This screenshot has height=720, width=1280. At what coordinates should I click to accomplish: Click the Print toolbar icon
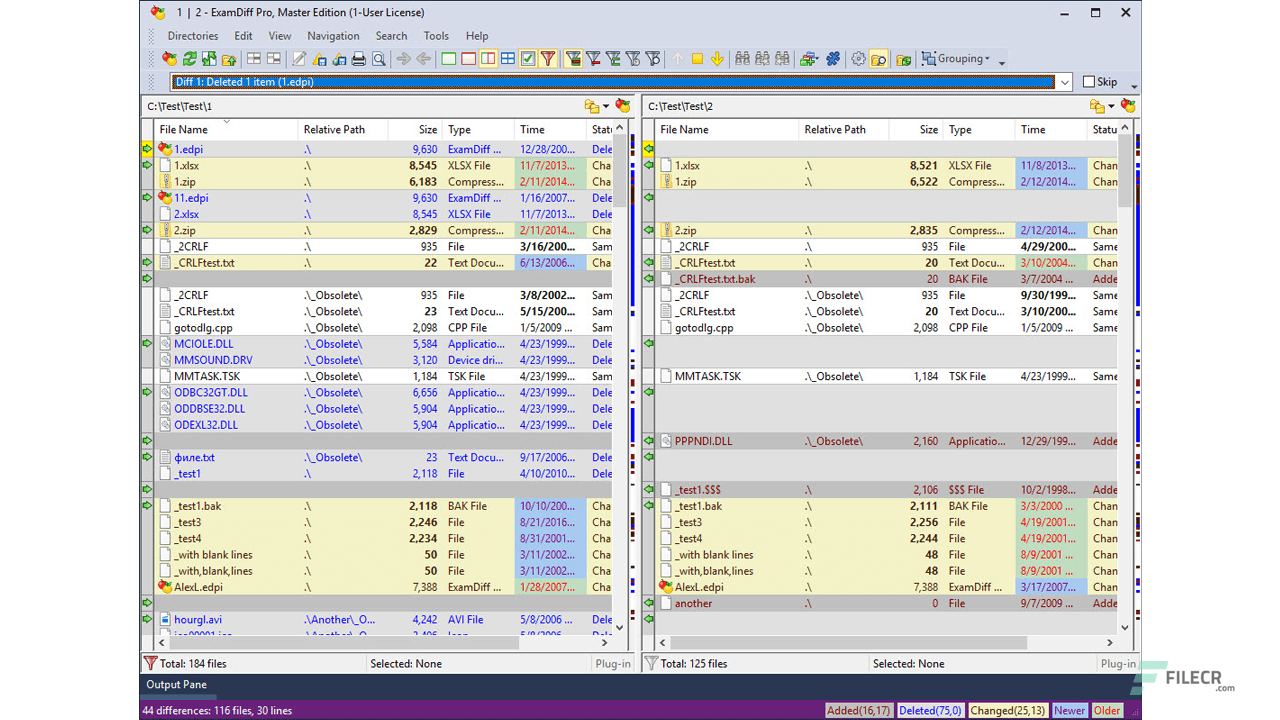[359, 58]
